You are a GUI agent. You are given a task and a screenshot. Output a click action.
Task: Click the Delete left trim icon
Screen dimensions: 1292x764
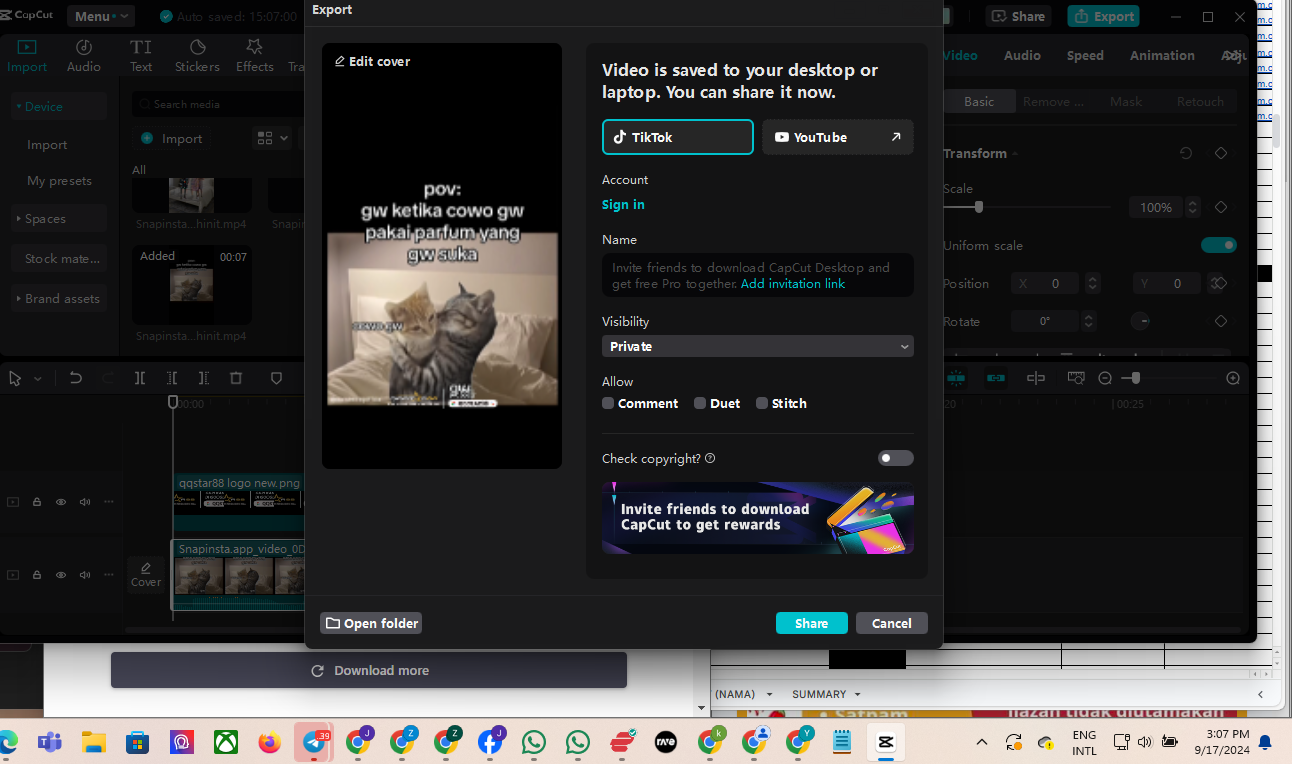click(172, 378)
